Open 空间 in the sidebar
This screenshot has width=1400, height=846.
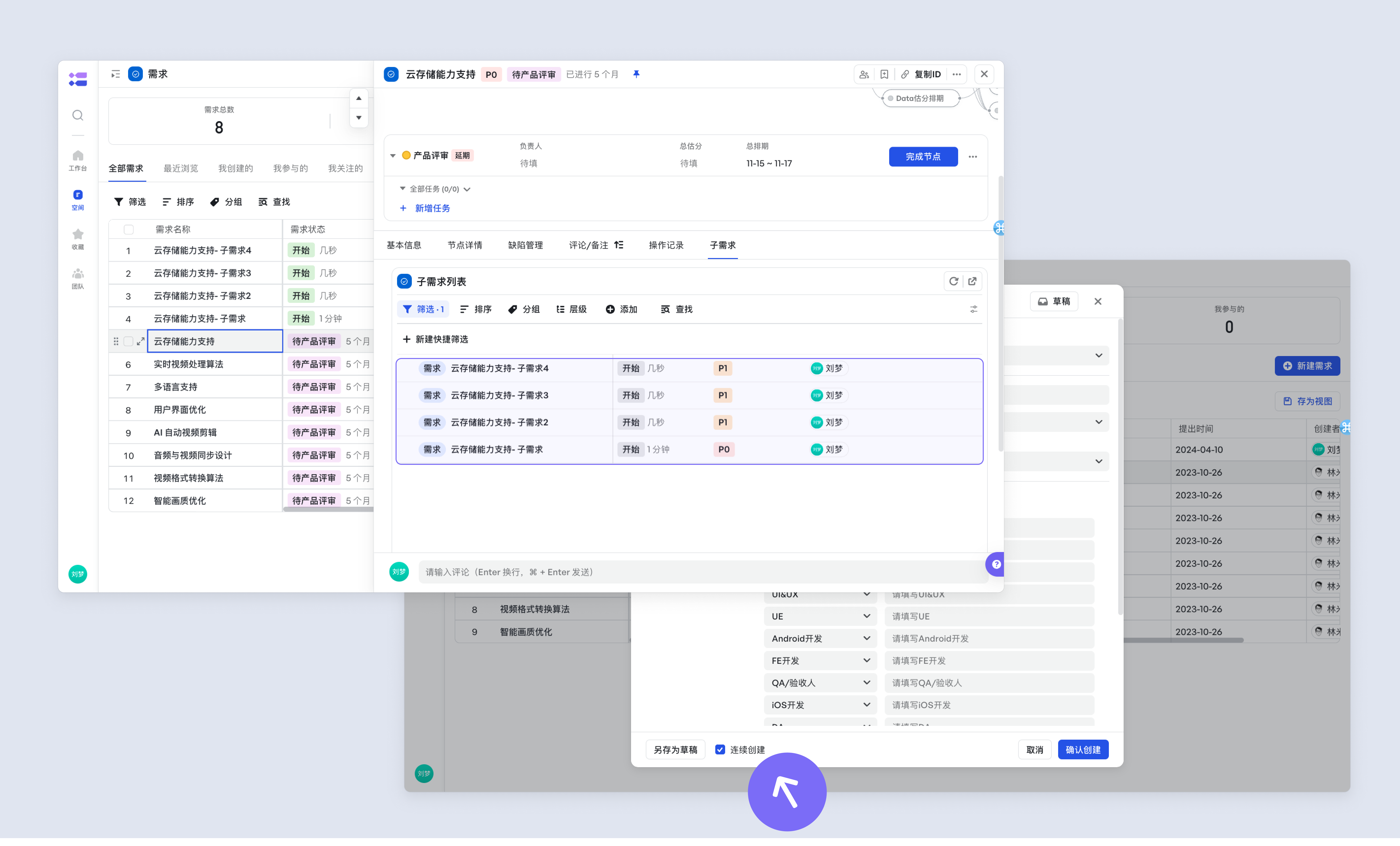(78, 200)
